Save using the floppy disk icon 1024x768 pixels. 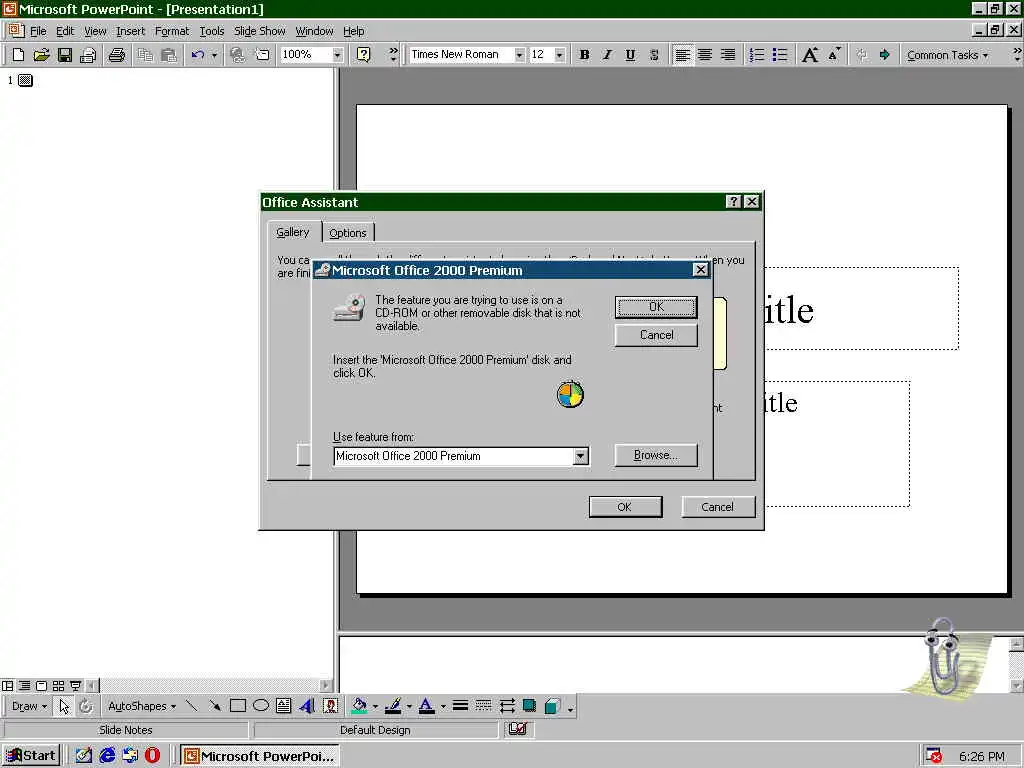tap(65, 55)
